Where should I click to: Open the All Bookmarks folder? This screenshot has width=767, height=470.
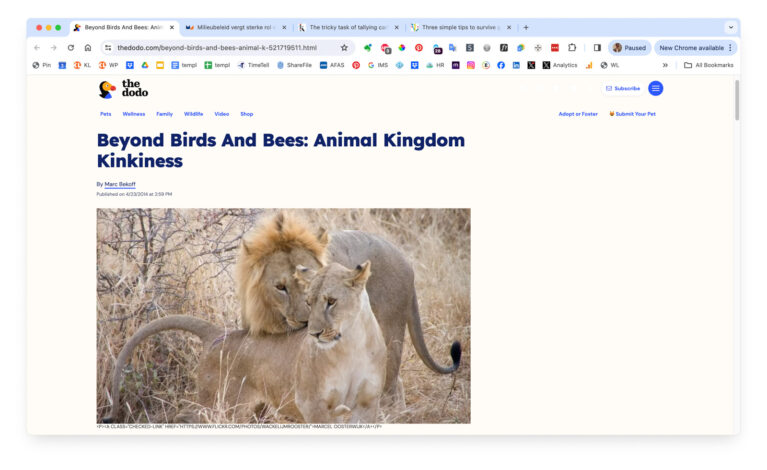tap(708, 65)
